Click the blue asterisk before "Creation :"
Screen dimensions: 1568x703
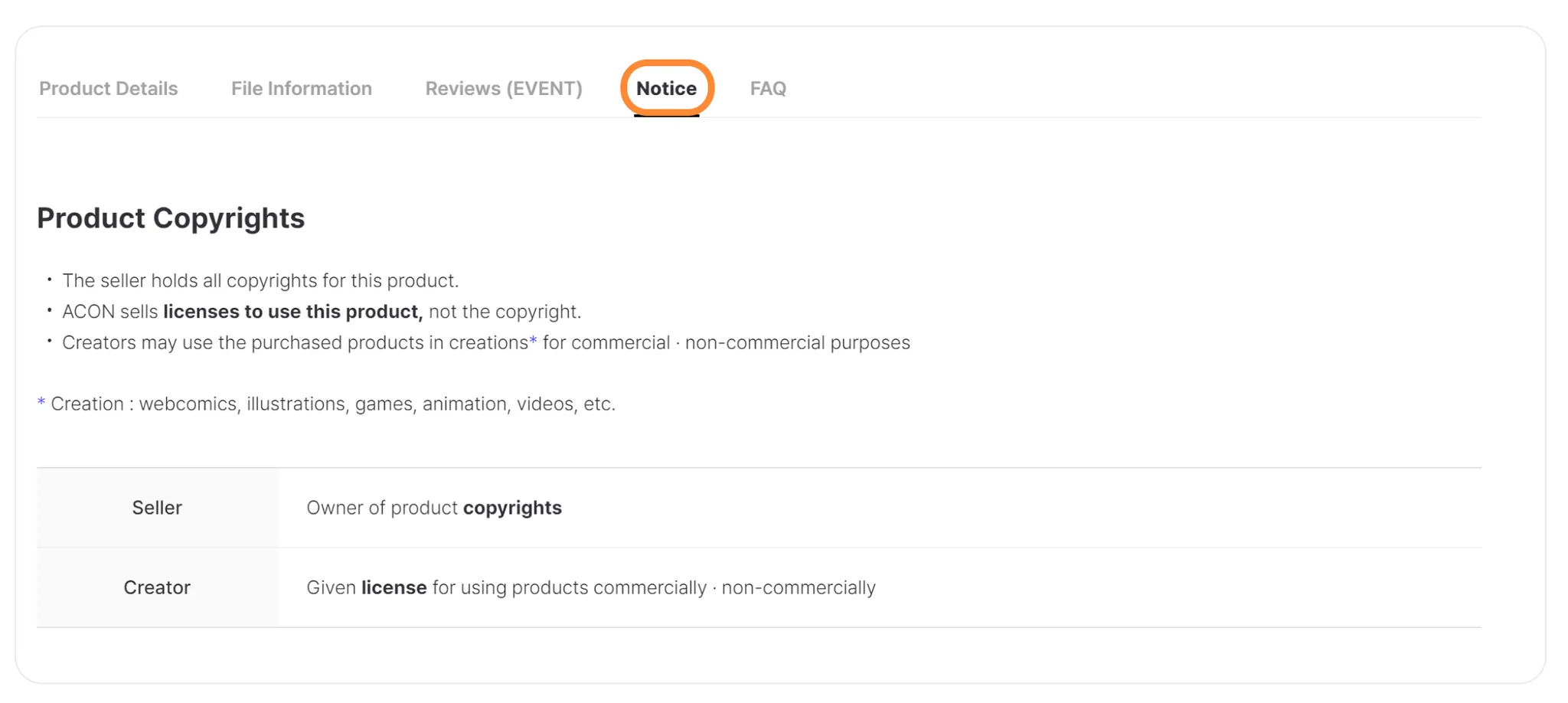(x=41, y=403)
